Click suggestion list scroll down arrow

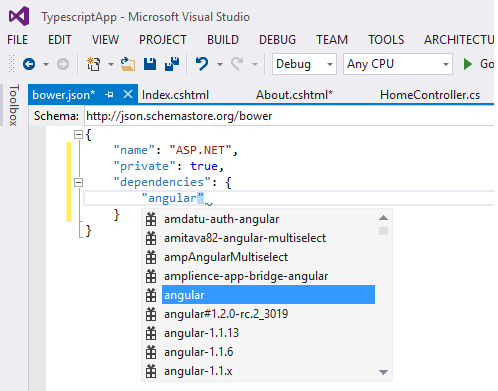coord(383,372)
